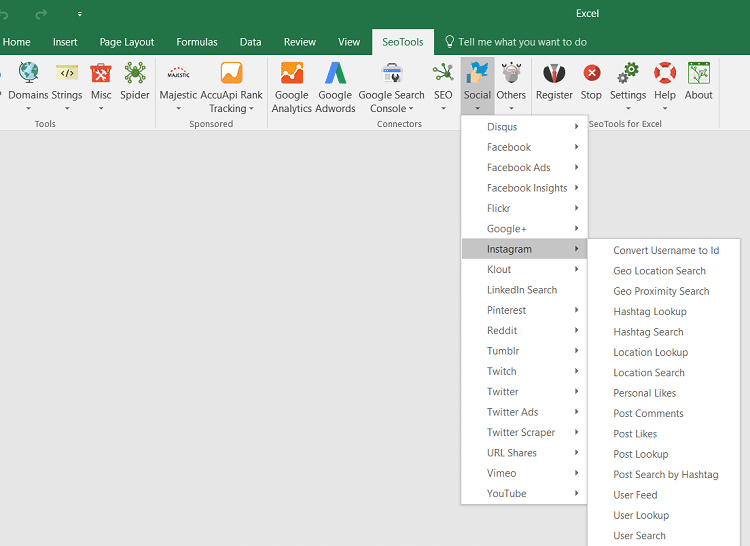The height and width of the screenshot is (546, 750).
Task: Open the Others connectors robot icon
Action: pyautogui.click(x=511, y=73)
